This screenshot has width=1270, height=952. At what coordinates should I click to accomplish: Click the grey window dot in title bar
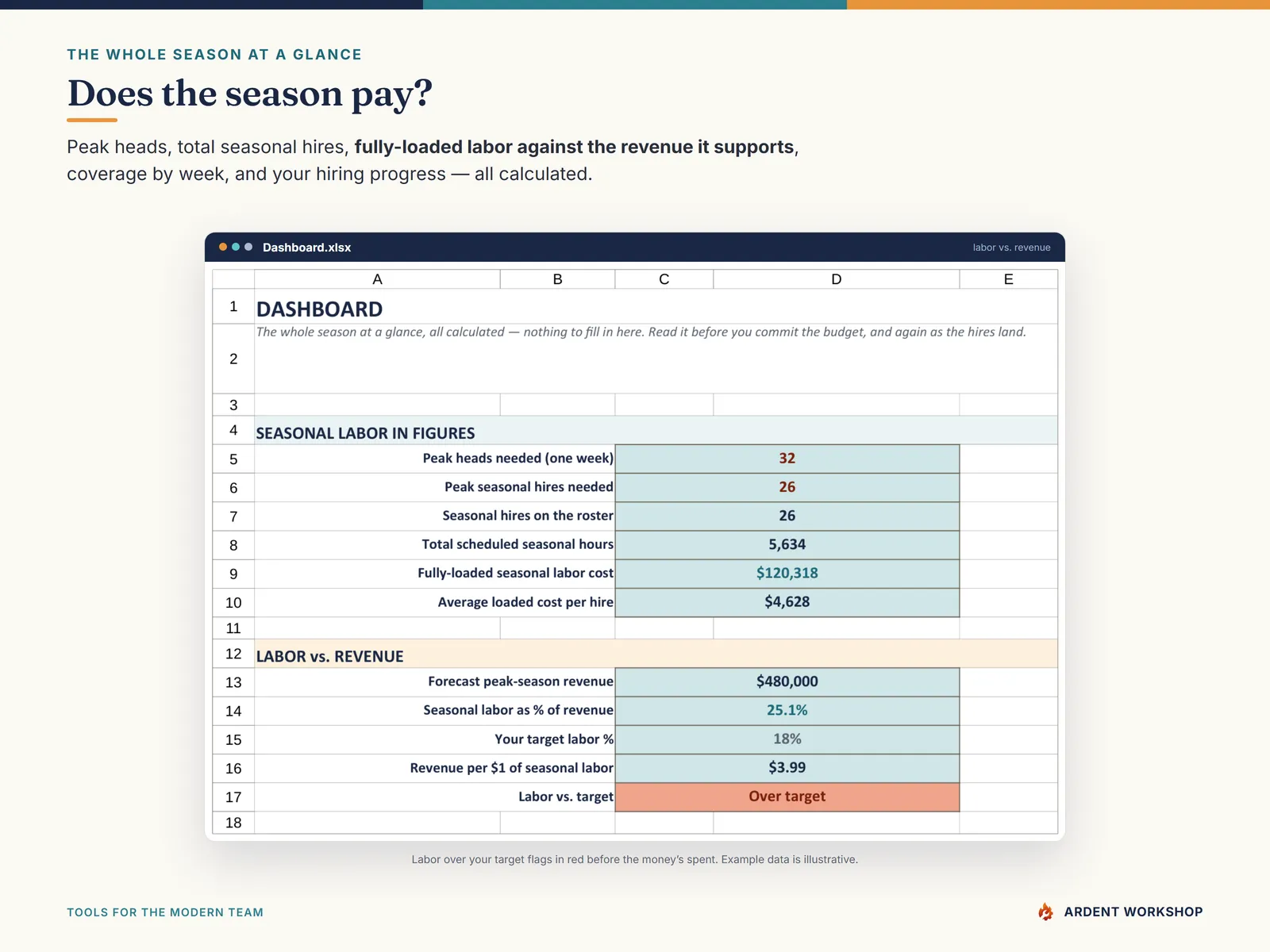click(x=248, y=247)
